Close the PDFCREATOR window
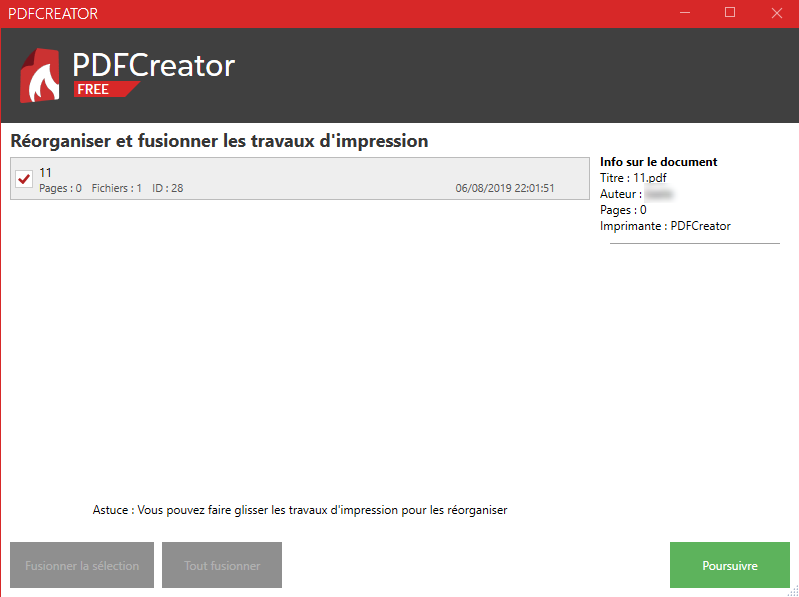 [x=777, y=13]
